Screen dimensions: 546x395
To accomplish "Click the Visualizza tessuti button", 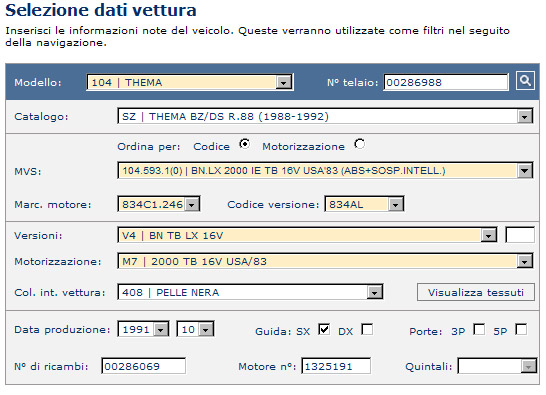I will point(476,292).
